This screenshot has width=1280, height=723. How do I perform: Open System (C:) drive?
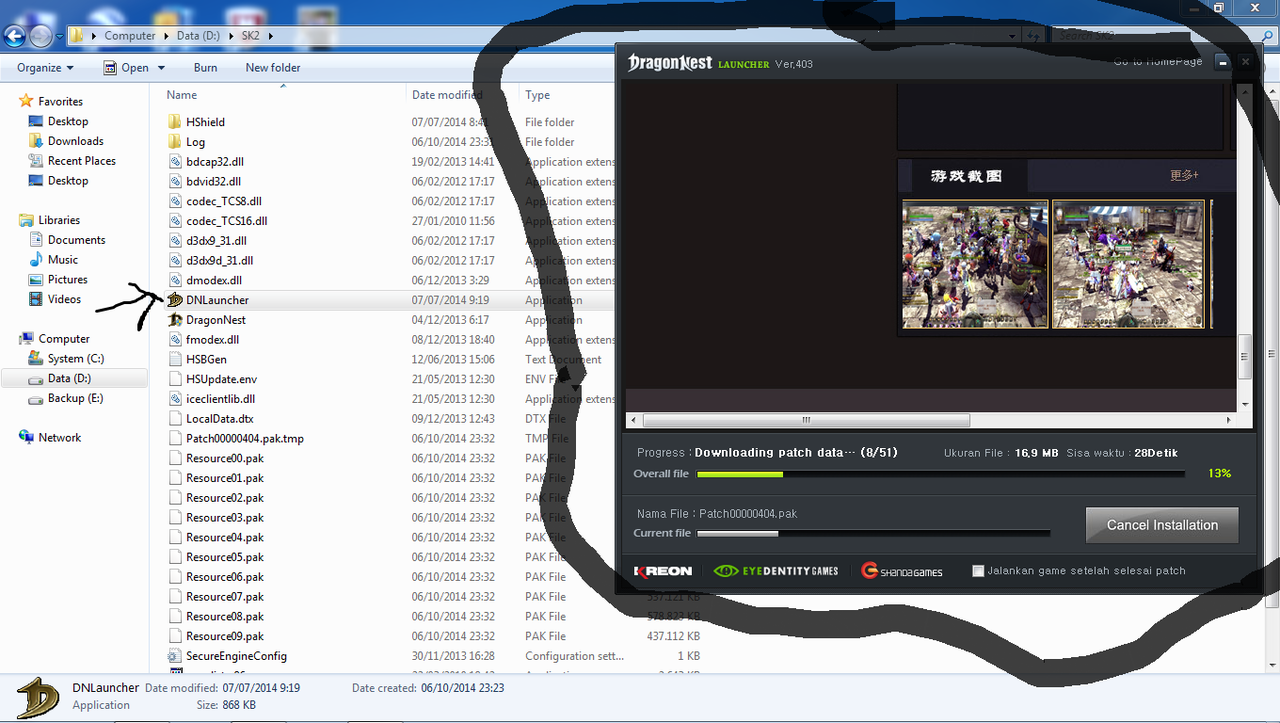(75, 359)
